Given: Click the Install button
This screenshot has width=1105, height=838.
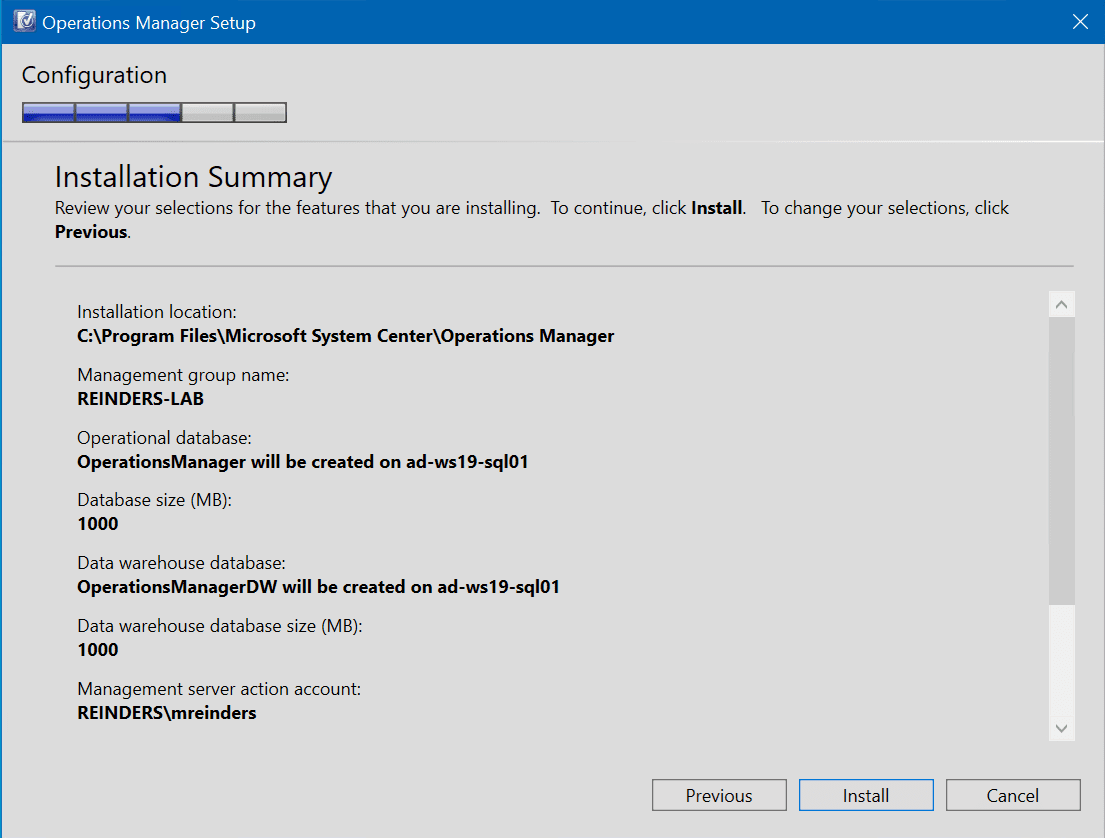Looking at the screenshot, I should click(x=866, y=795).
